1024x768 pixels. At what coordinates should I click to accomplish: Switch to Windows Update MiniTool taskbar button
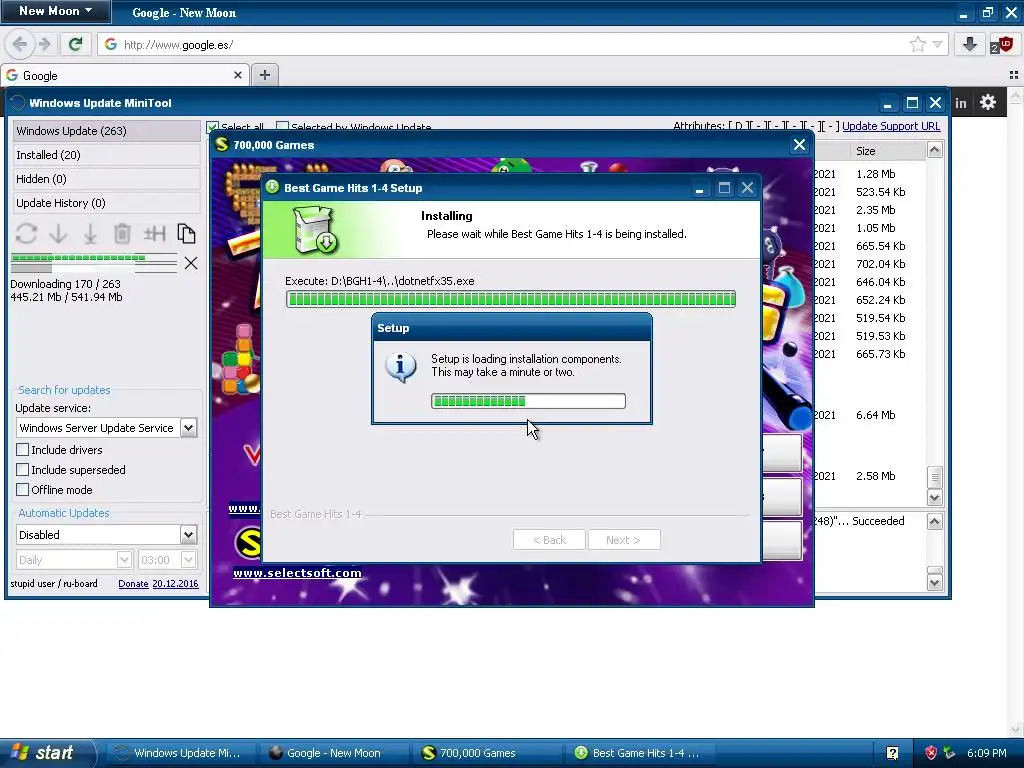(x=180, y=753)
